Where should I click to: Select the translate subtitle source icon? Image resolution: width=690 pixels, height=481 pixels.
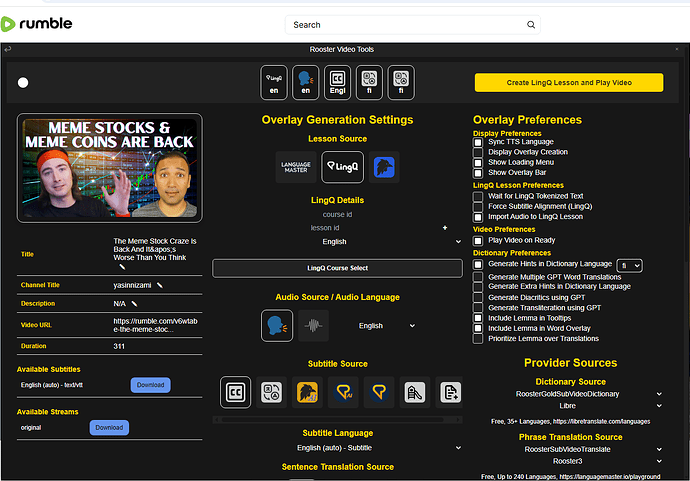click(x=272, y=392)
